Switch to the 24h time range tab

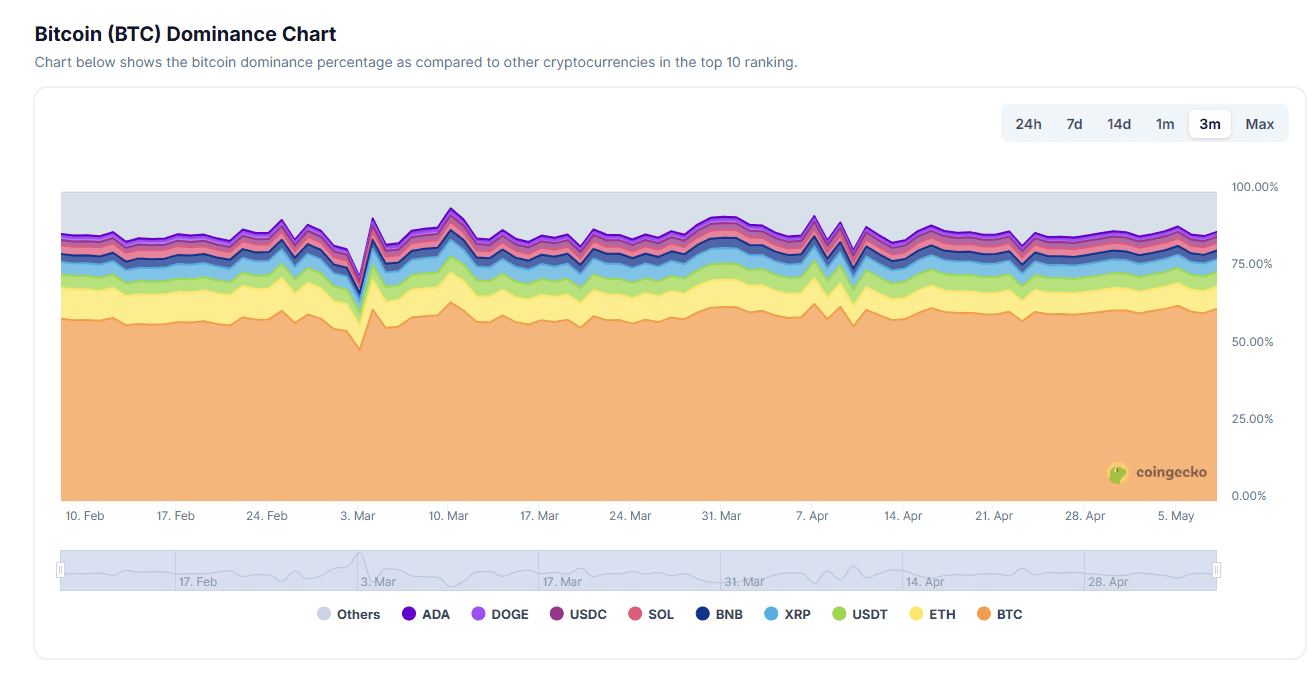click(1028, 123)
